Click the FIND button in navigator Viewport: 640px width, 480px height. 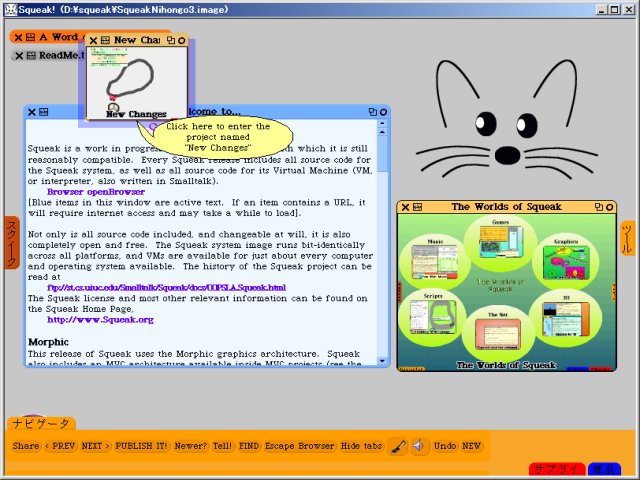pos(249,446)
